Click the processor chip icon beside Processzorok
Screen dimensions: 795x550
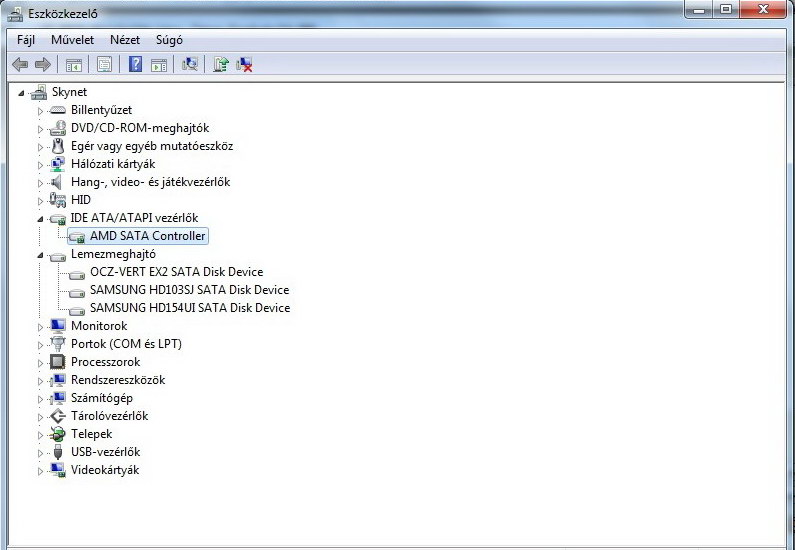(x=57, y=361)
